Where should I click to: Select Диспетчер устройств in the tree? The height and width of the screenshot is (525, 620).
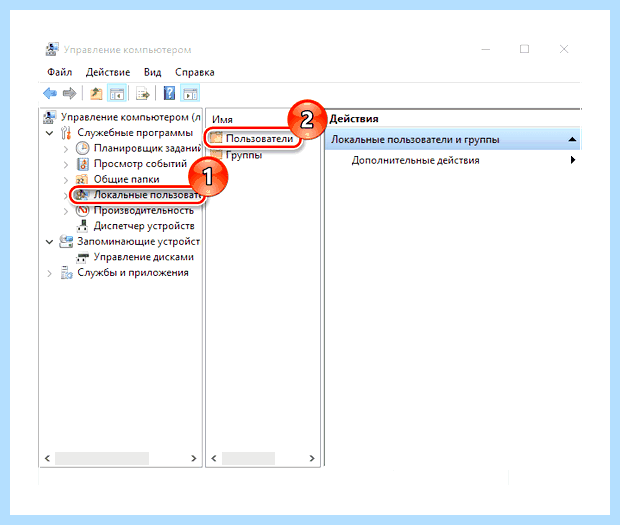(x=144, y=226)
